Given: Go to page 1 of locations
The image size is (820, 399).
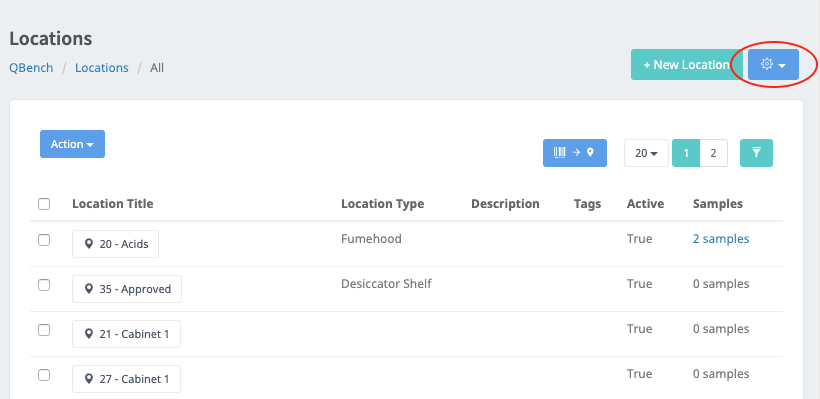Looking at the screenshot, I should point(686,153).
